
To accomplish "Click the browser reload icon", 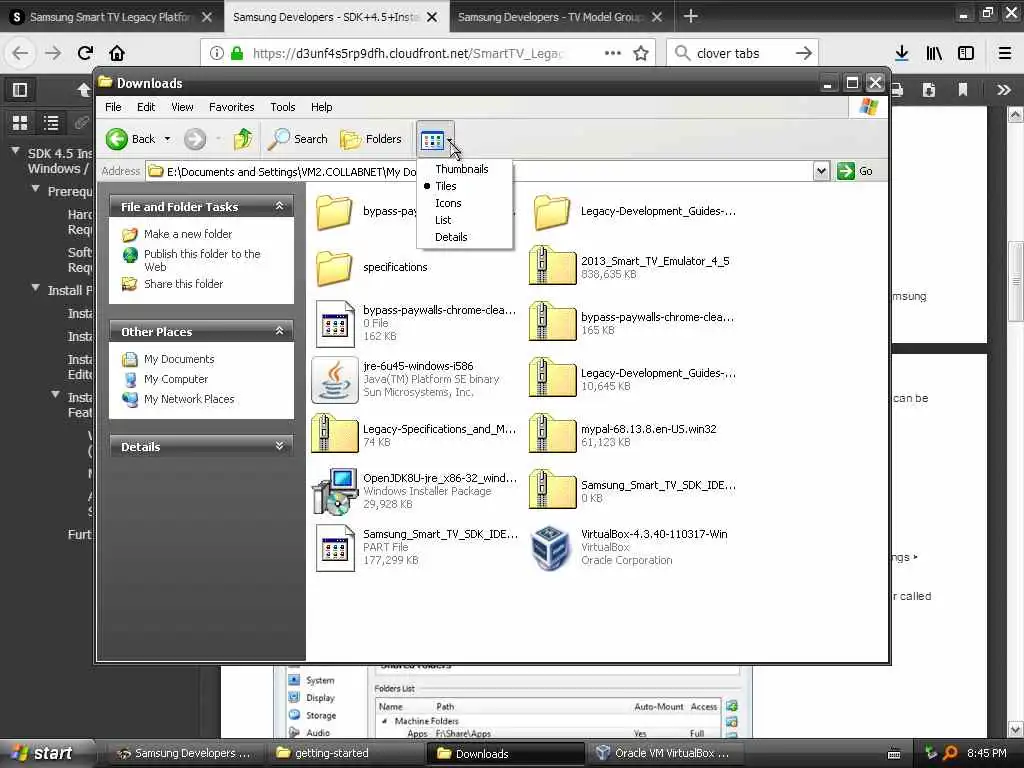I will coord(85,53).
